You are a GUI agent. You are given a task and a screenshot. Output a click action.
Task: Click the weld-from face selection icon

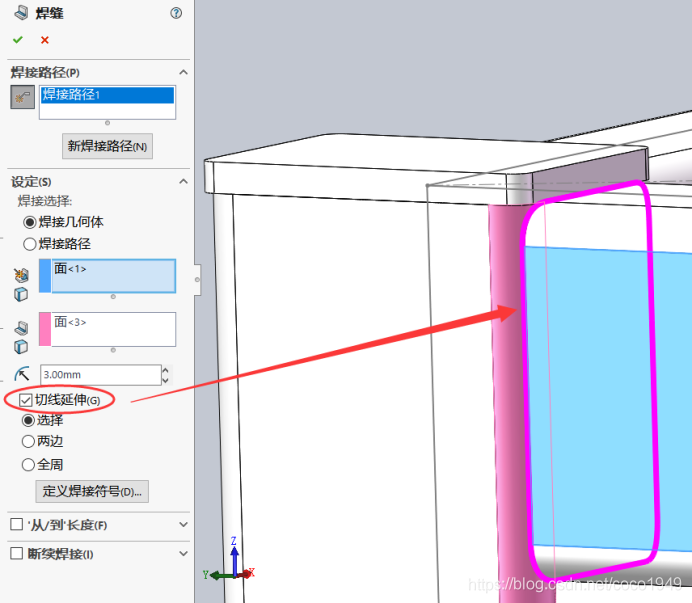21,275
